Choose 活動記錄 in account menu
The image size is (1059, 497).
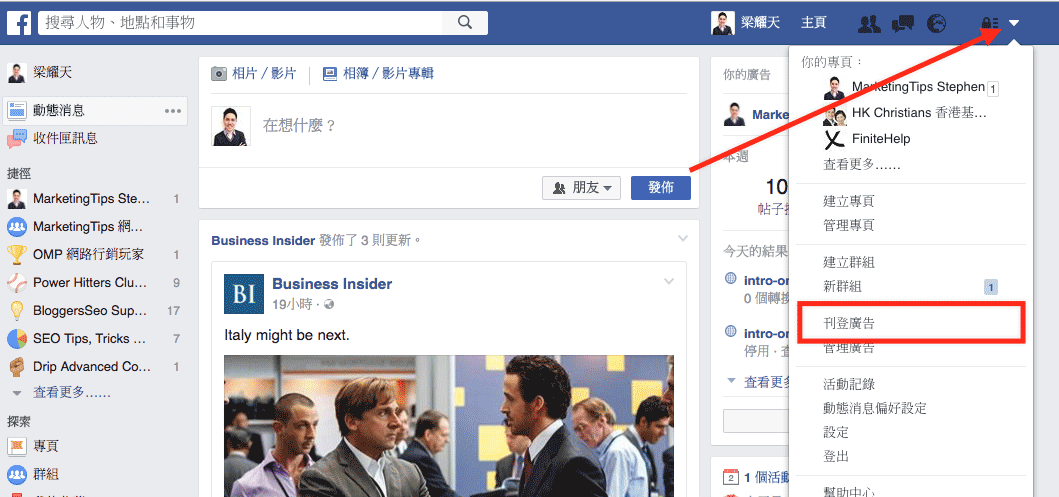click(849, 384)
